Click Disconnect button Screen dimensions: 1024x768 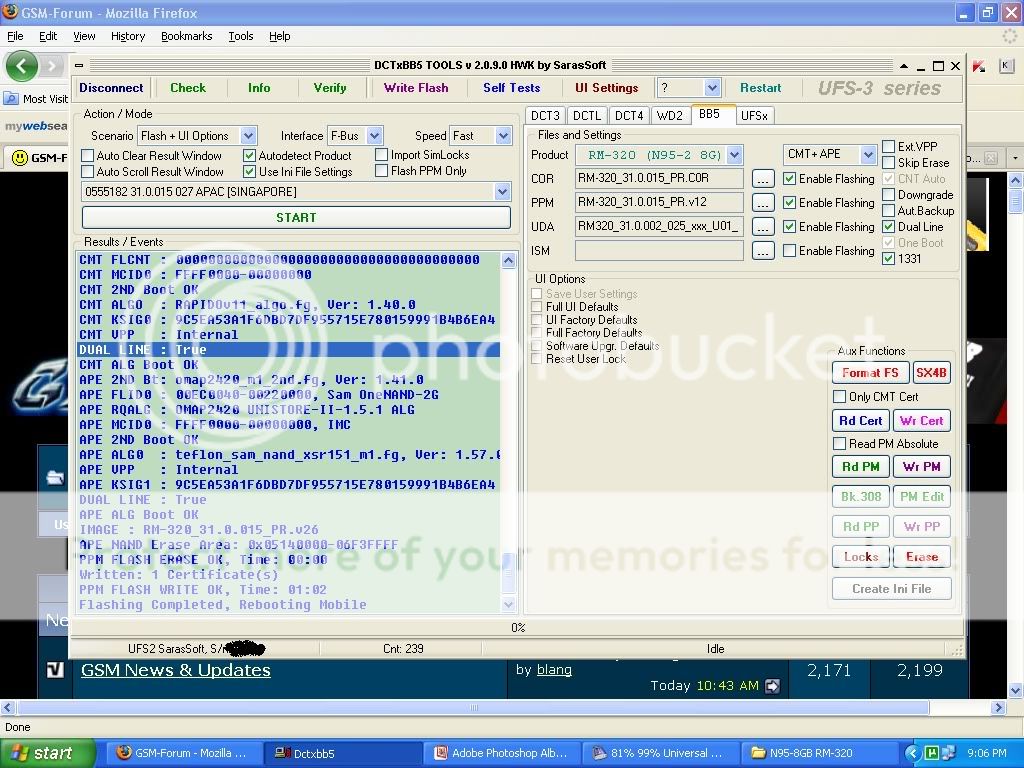pyautogui.click(x=111, y=88)
